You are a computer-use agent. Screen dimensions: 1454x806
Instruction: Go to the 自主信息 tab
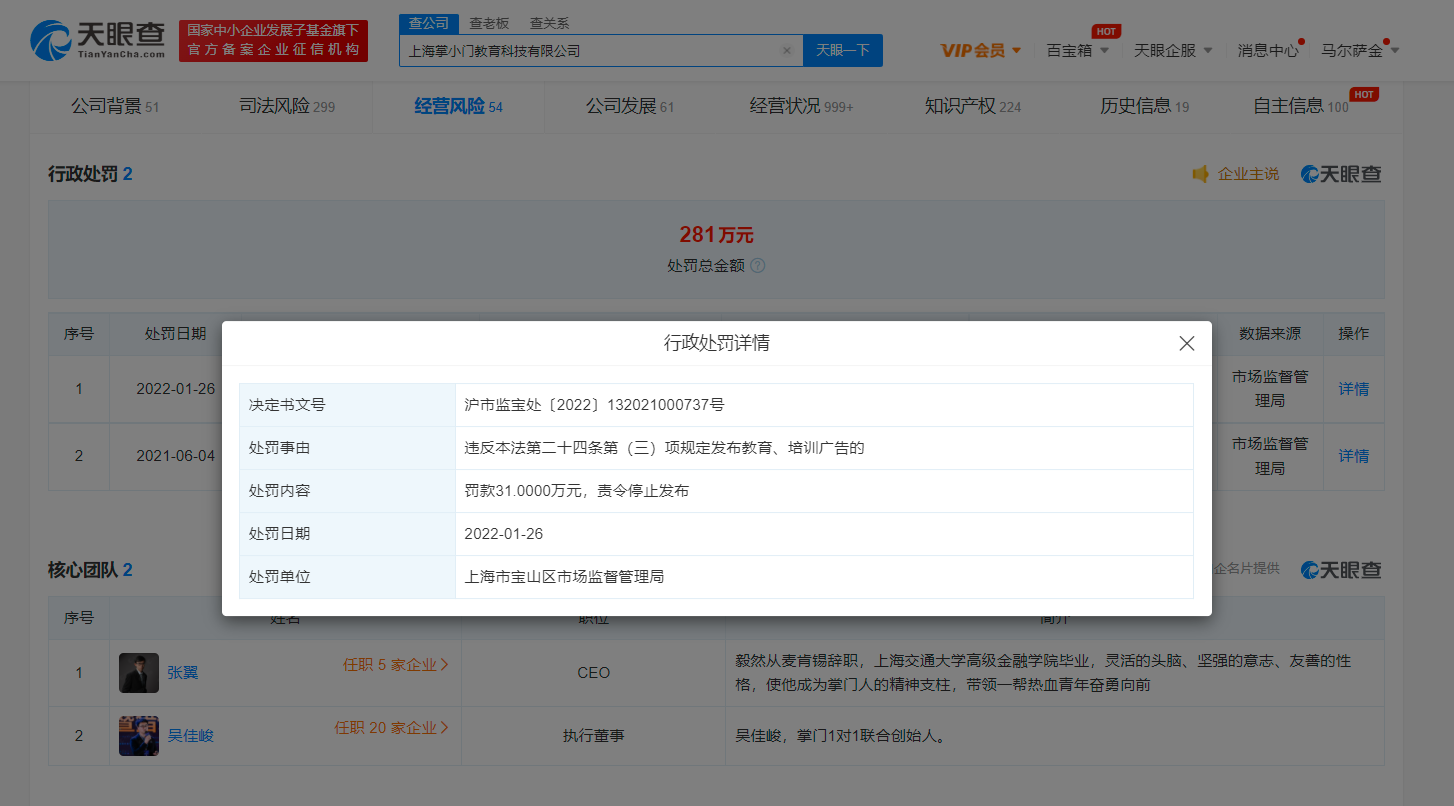1300,106
